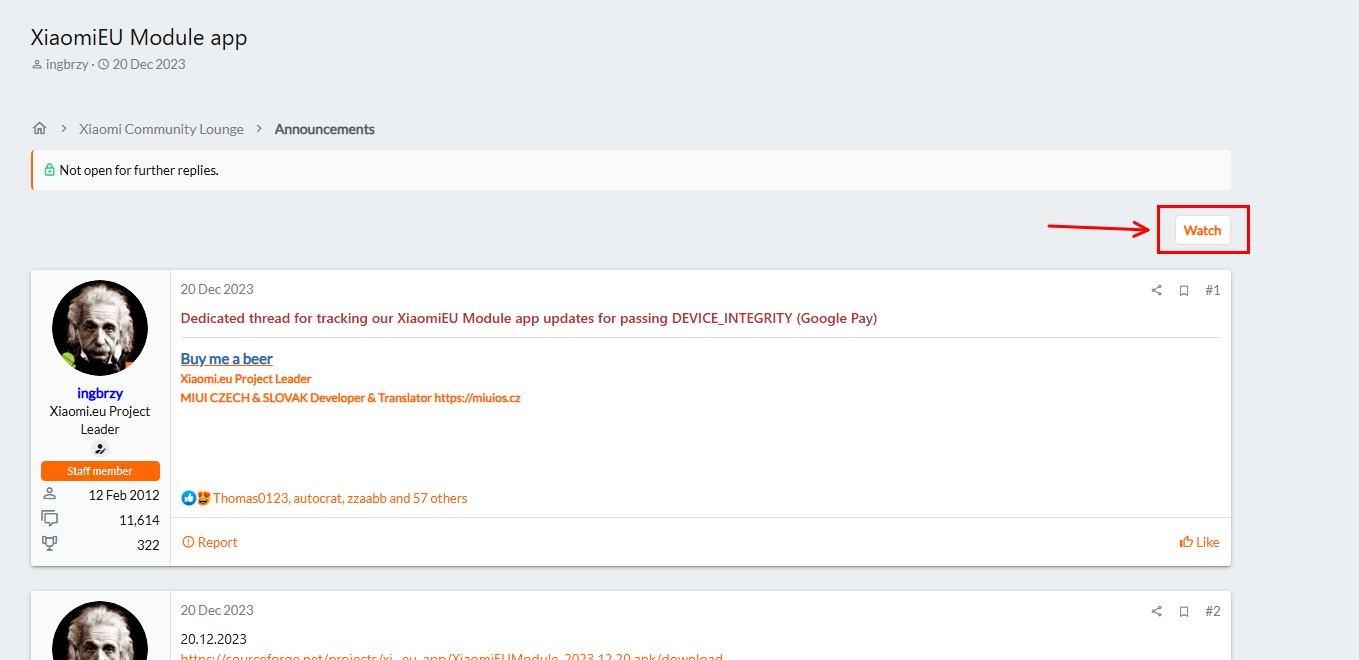Open the Buy me a beer link
The image size is (1359, 660).
(x=227, y=359)
